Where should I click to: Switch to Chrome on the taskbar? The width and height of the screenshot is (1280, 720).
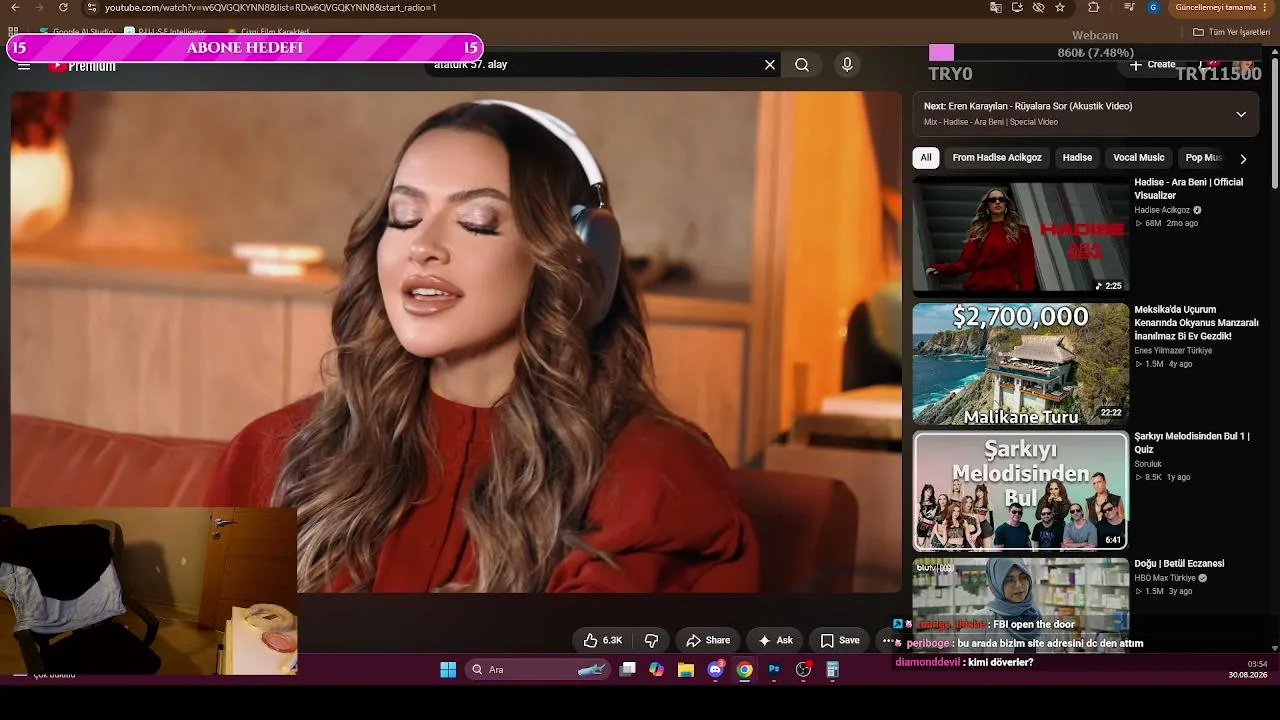pyautogui.click(x=744, y=670)
